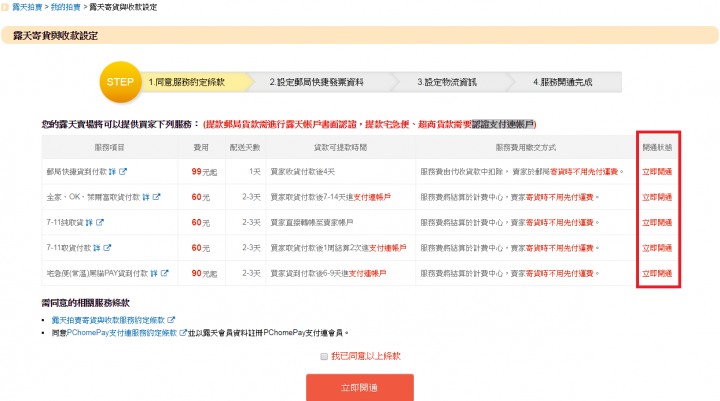Click 詳 link for 宅急便黑貓PAY貨到付款
720x401 pixels.
click(x=154, y=273)
